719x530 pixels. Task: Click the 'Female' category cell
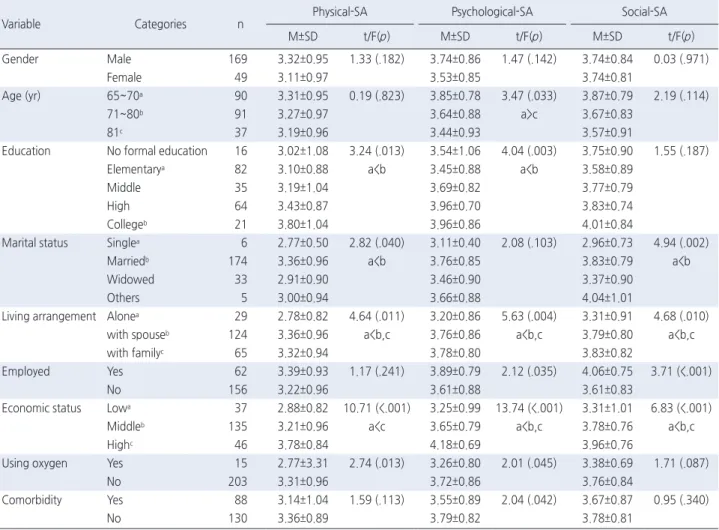(x=124, y=77)
